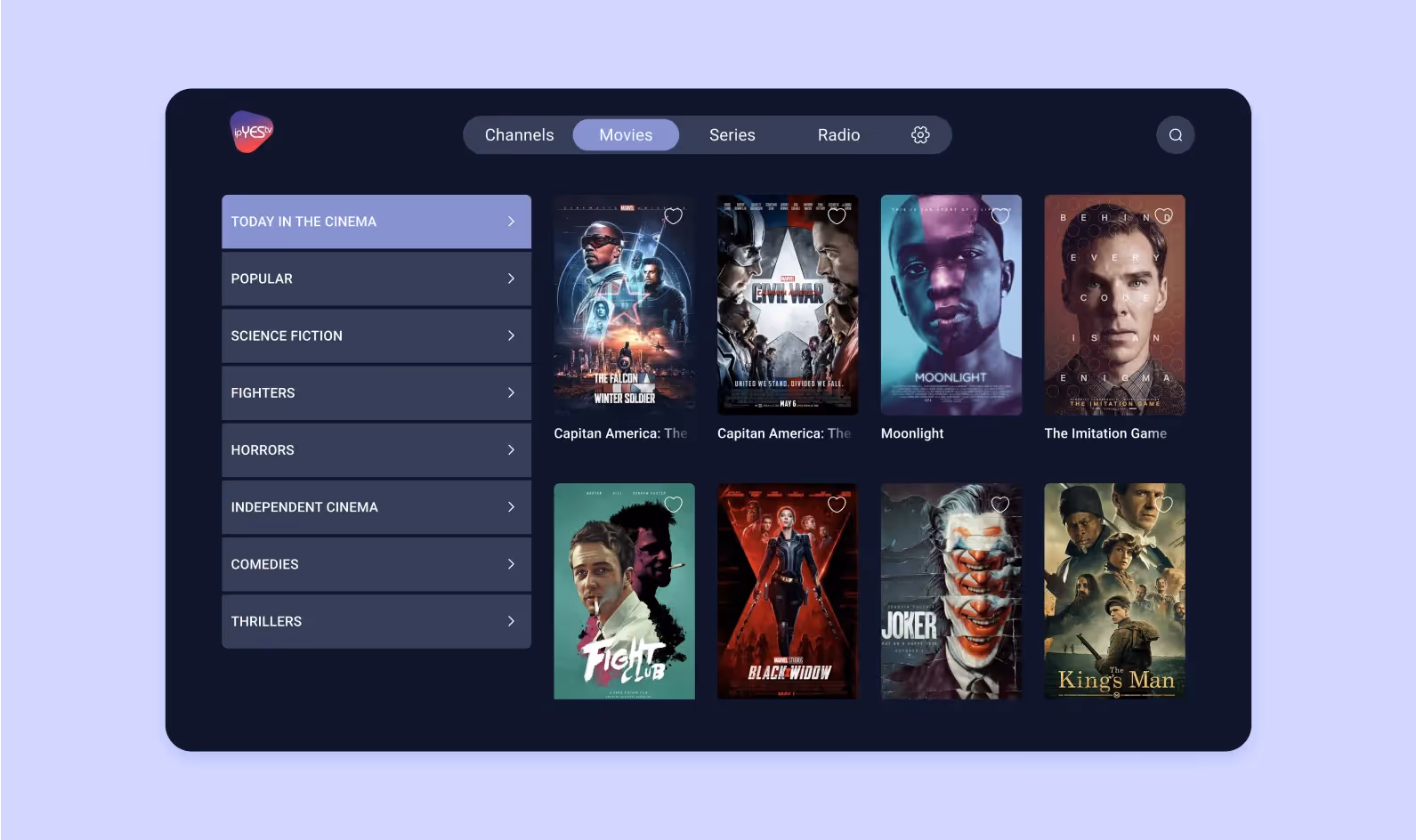1416x840 pixels.
Task: Go to the Radio tab
Action: click(x=839, y=135)
